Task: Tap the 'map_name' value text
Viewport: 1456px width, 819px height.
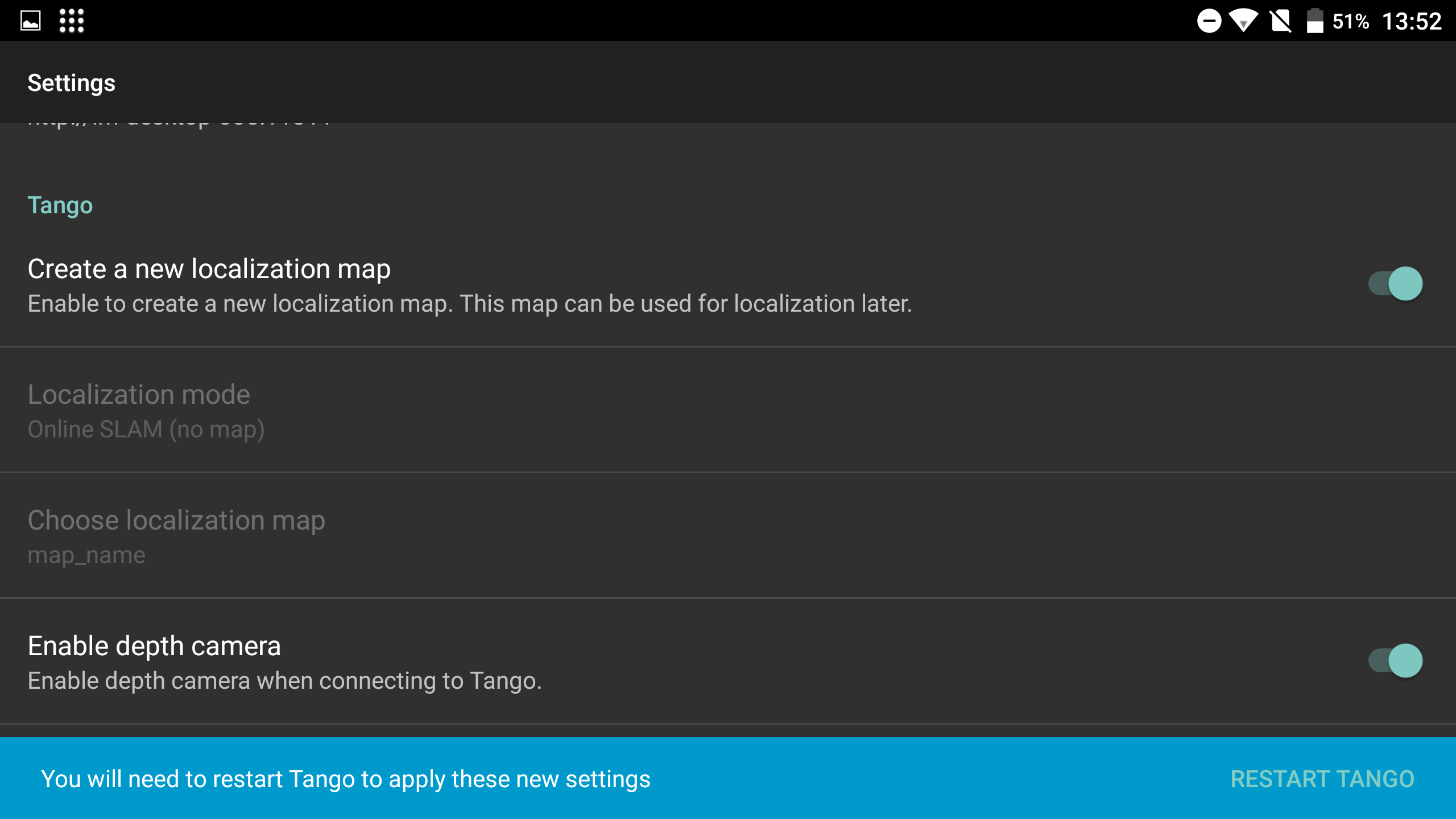Action: click(x=86, y=555)
